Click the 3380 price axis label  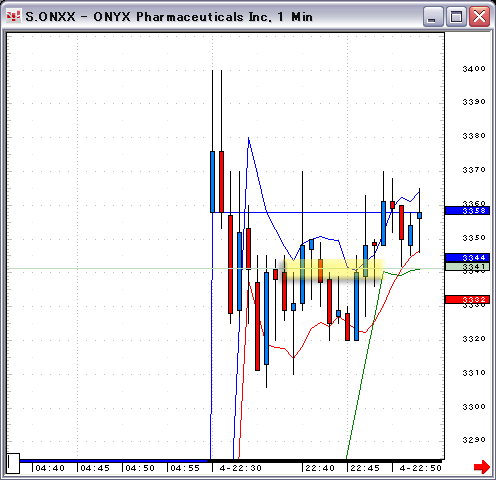tap(474, 136)
